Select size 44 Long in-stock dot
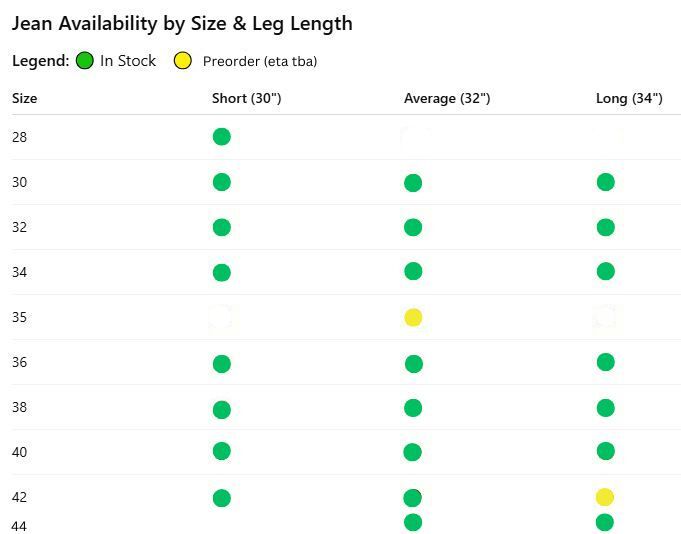This screenshot has width=681, height=534. [604, 522]
